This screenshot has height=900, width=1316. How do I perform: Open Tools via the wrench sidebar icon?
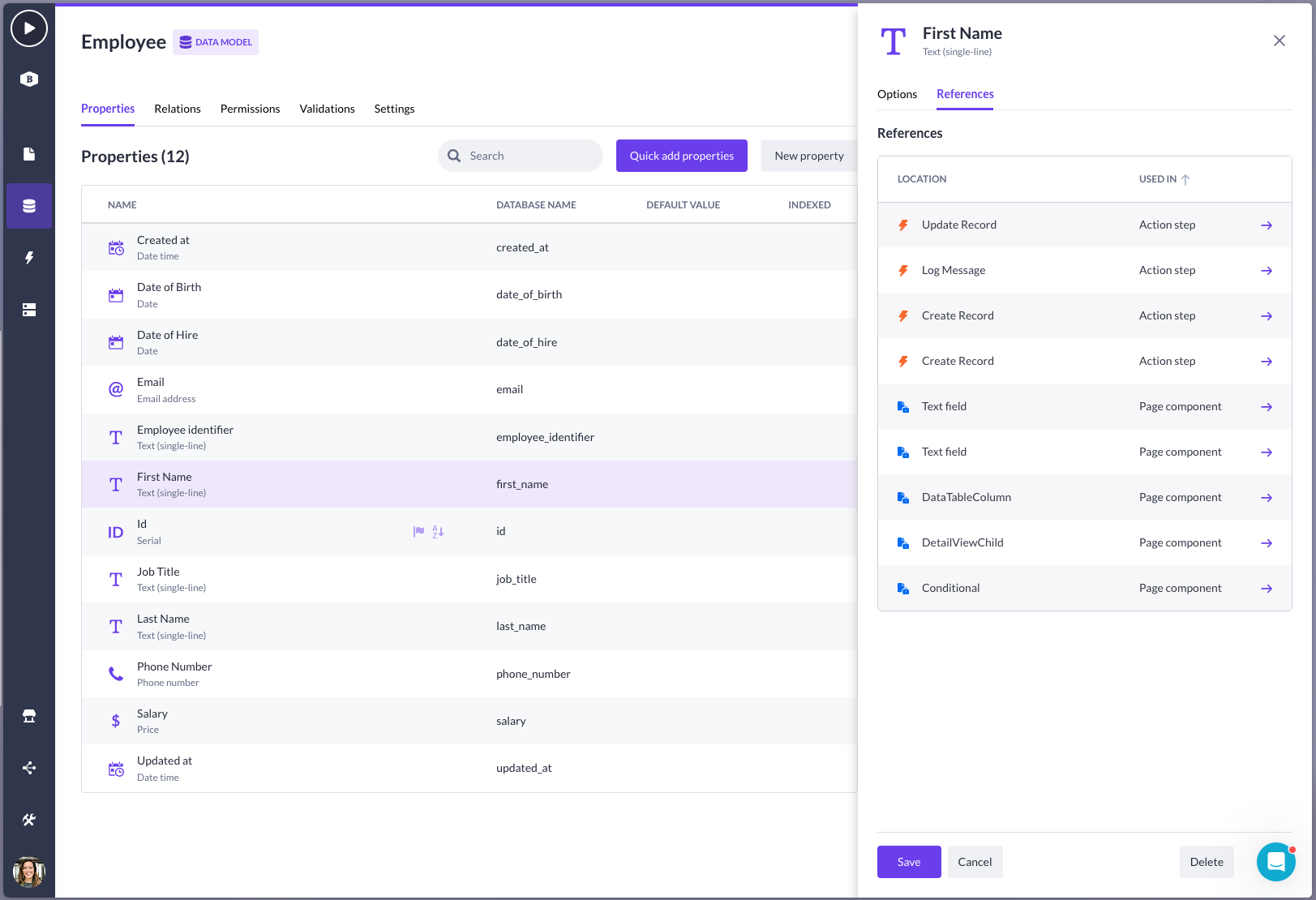pos(29,820)
